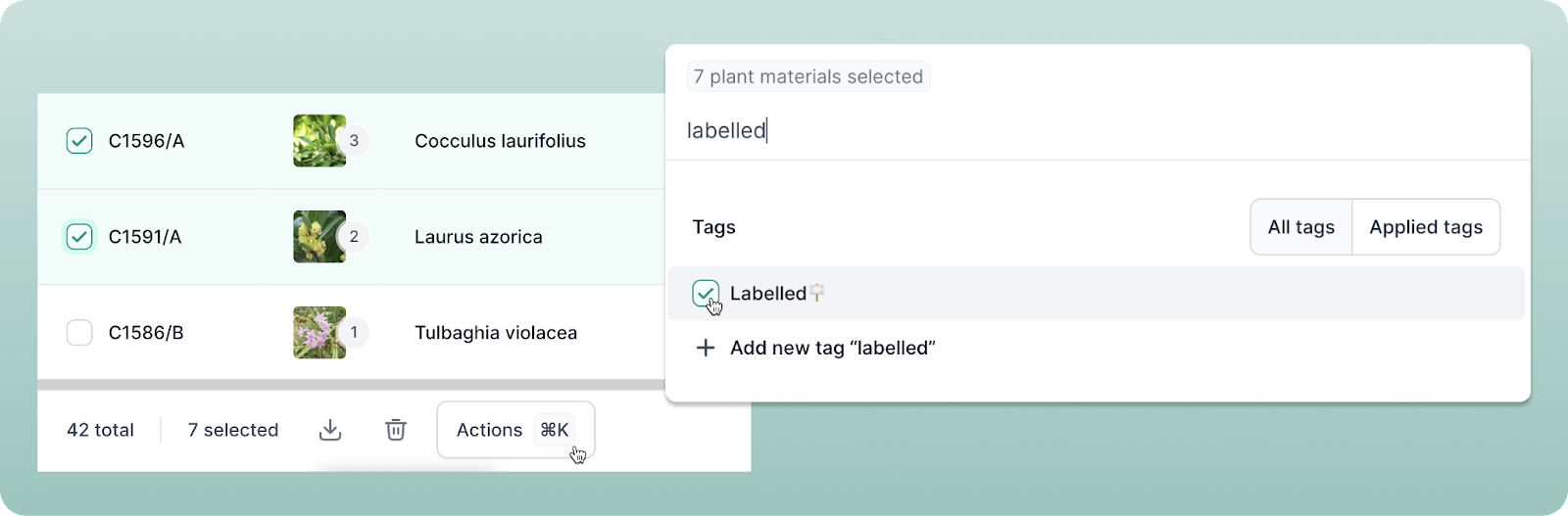Uncheck the C1591/A row checkbox
Image resolution: width=1568 pixels, height=516 pixels.
click(79, 237)
